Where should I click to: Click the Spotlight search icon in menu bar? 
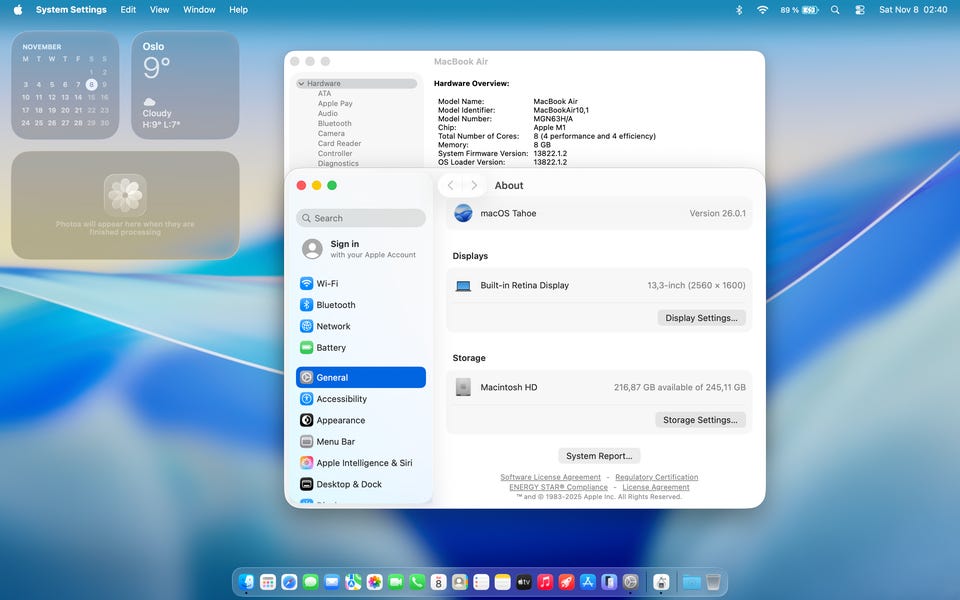click(x=835, y=10)
